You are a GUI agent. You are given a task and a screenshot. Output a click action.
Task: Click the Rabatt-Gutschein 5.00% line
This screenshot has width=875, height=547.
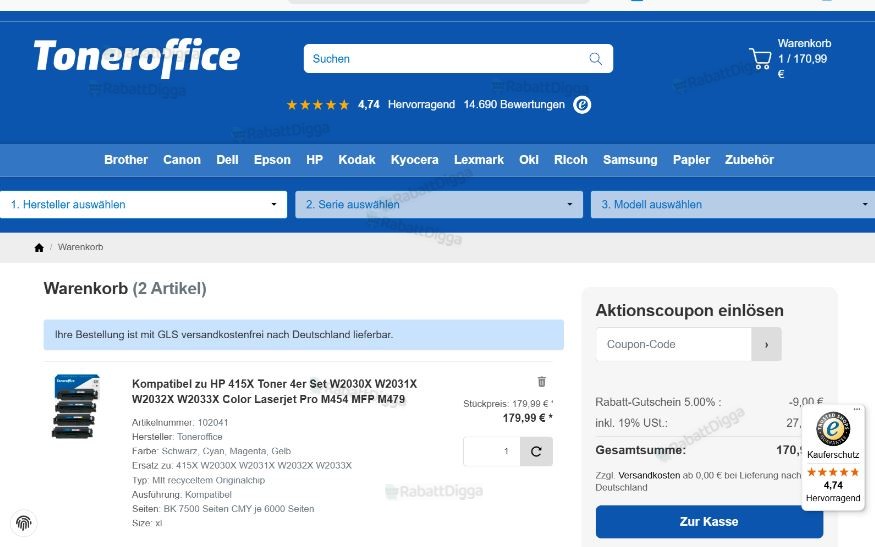click(709, 402)
